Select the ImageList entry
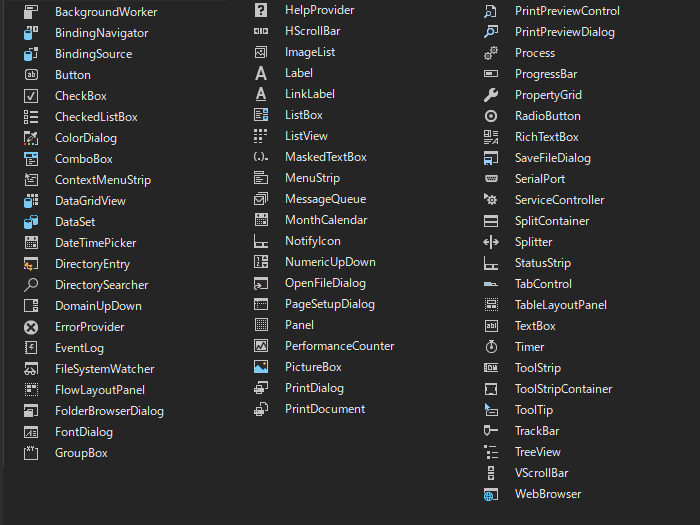Screen dimensions: 700x525 click(x=310, y=52)
